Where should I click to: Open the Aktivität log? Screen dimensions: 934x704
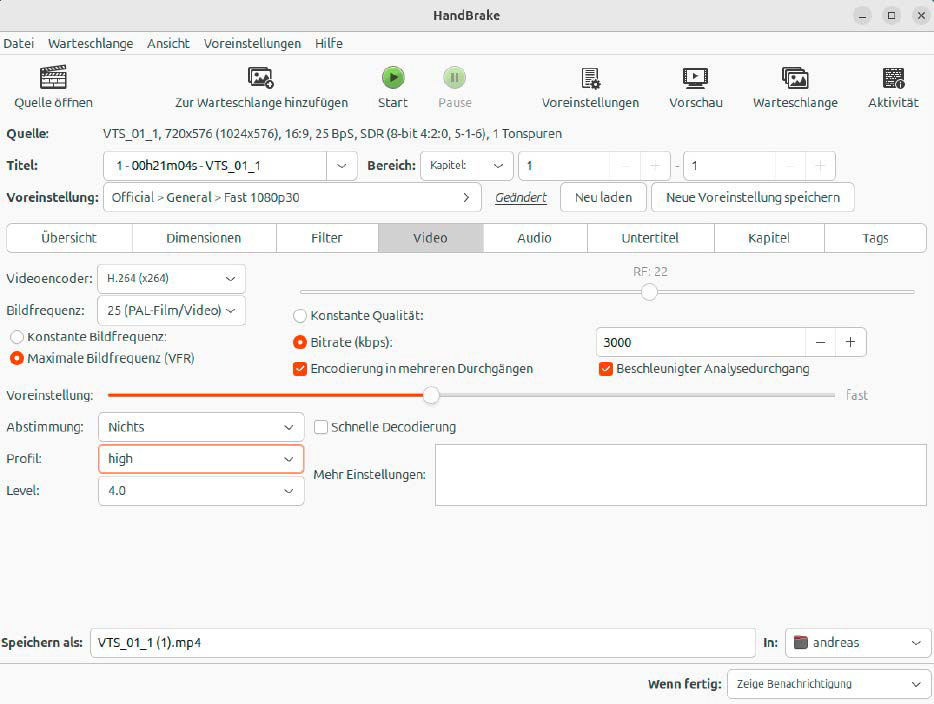(x=893, y=85)
